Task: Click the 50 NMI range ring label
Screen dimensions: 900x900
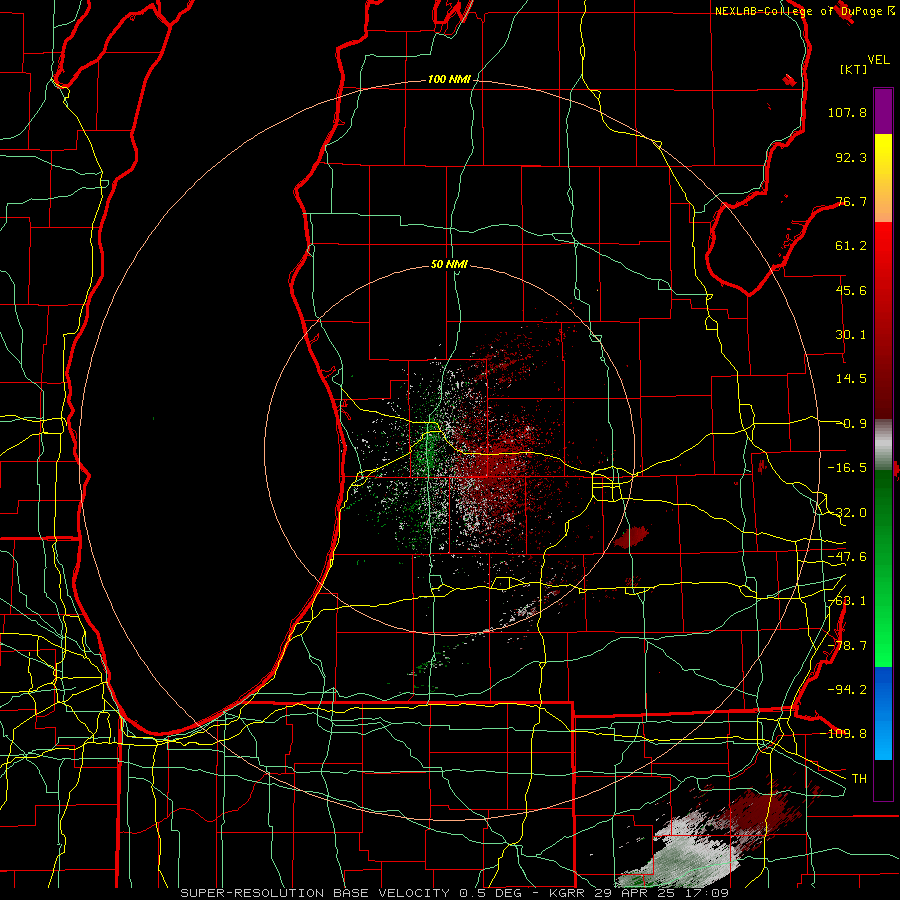Action: tap(449, 265)
